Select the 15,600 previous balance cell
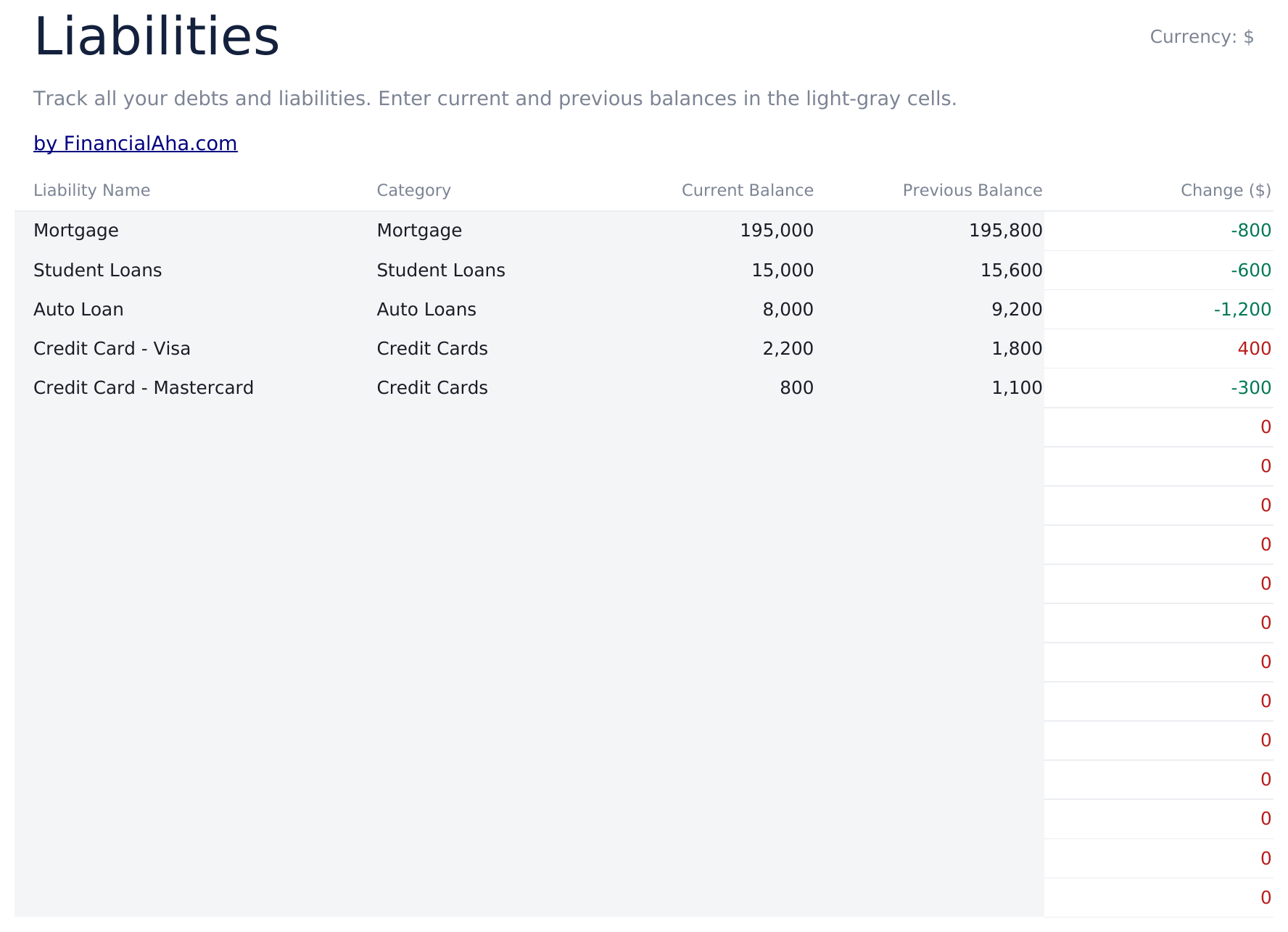The image size is (1288, 932). tap(930, 271)
